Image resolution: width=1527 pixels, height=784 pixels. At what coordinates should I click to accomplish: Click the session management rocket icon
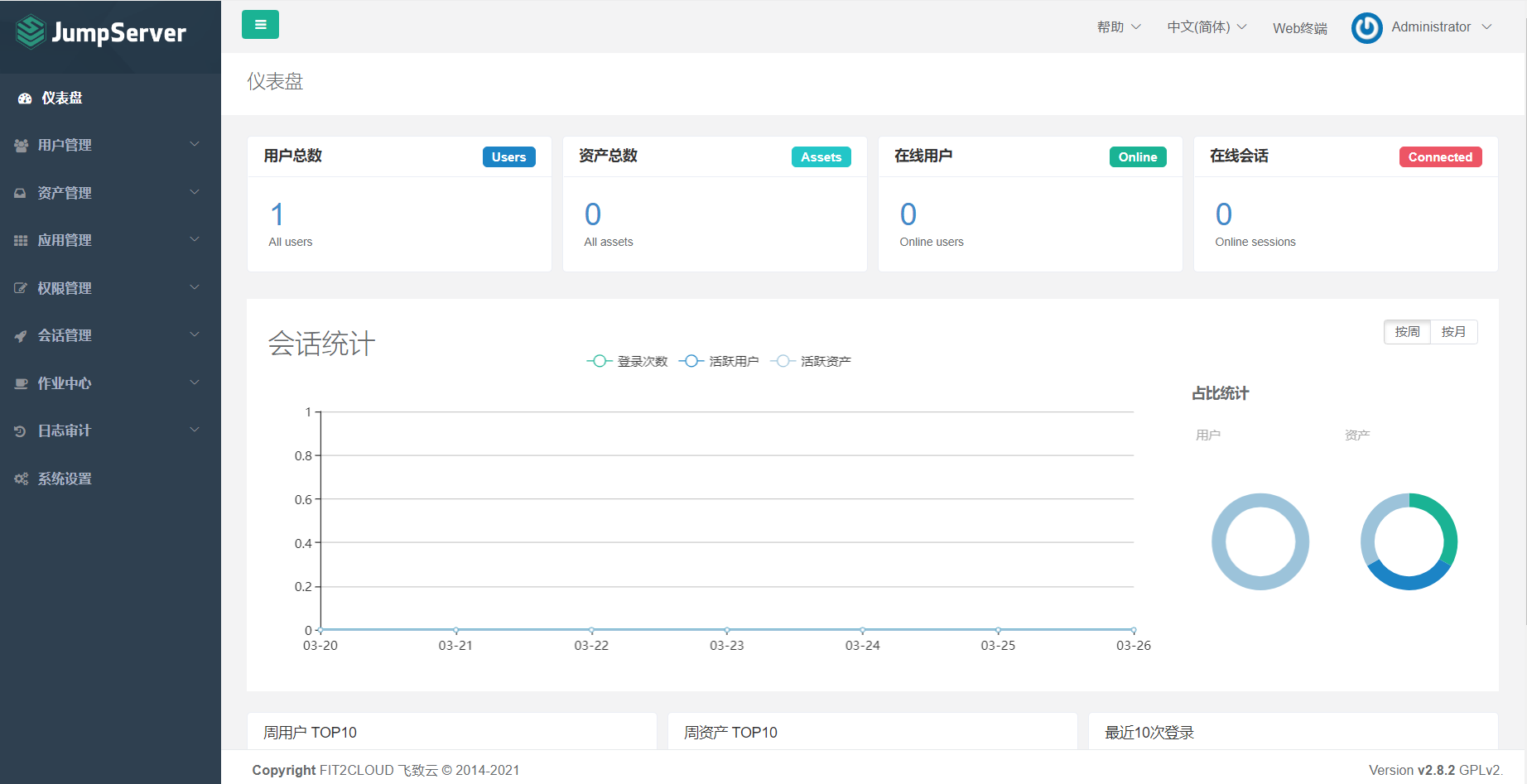pyautogui.click(x=21, y=336)
